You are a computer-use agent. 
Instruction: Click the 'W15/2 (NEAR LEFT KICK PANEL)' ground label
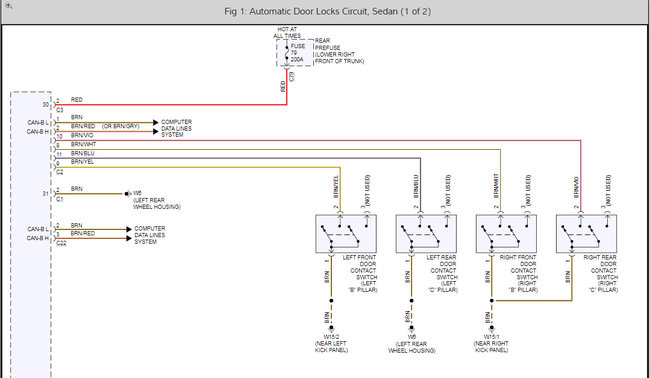click(x=331, y=344)
